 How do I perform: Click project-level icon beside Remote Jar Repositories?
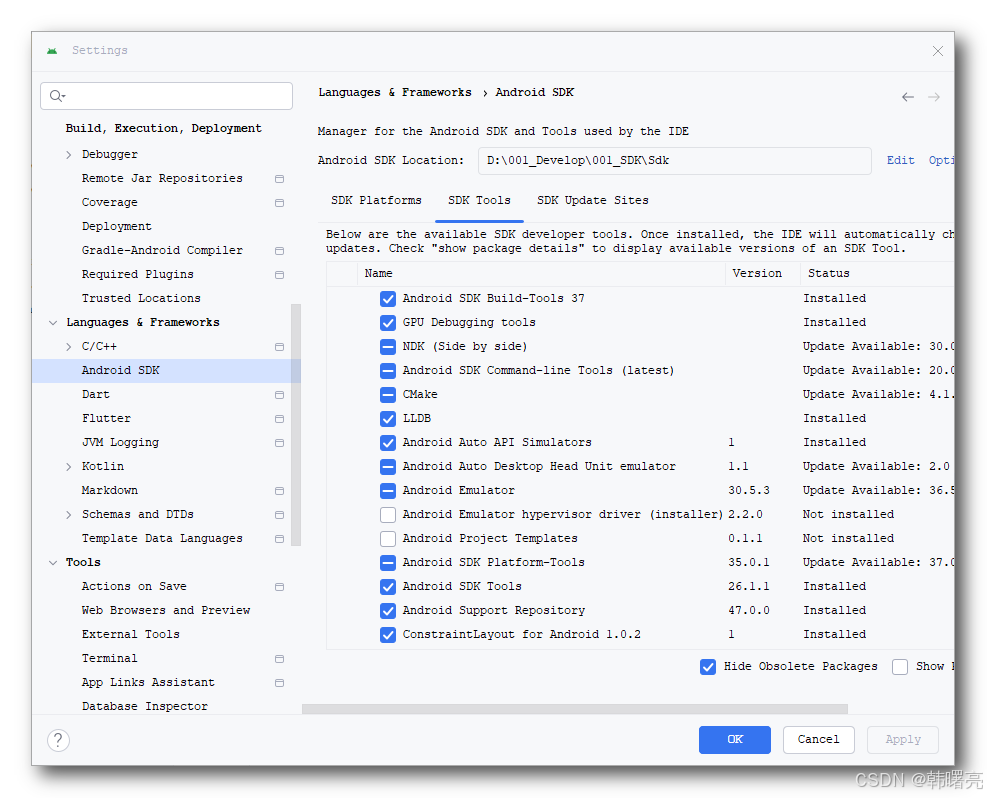tap(279, 179)
